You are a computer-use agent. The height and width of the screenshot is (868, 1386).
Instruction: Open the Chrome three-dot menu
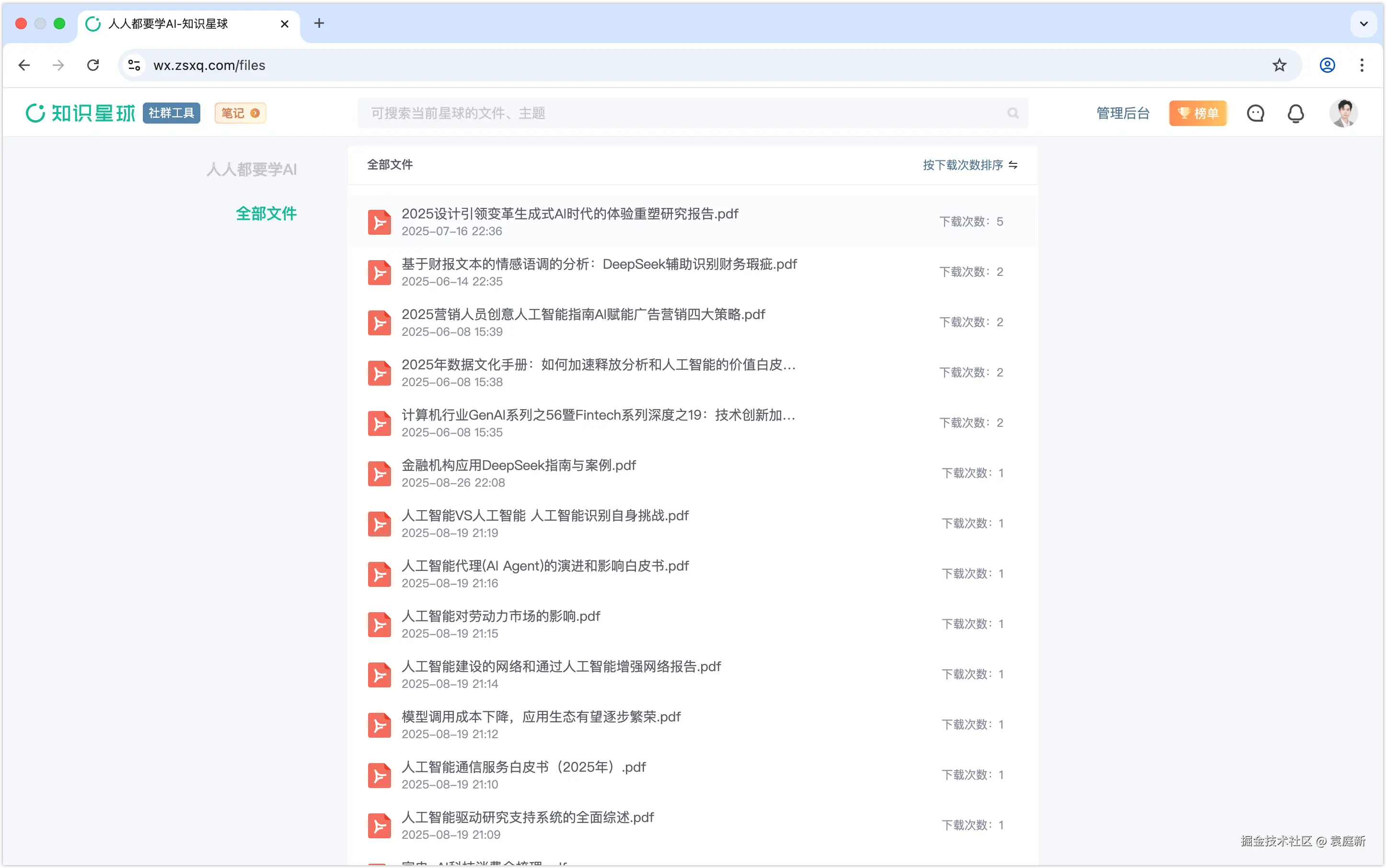pyautogui.click(x=1361, y=66)
